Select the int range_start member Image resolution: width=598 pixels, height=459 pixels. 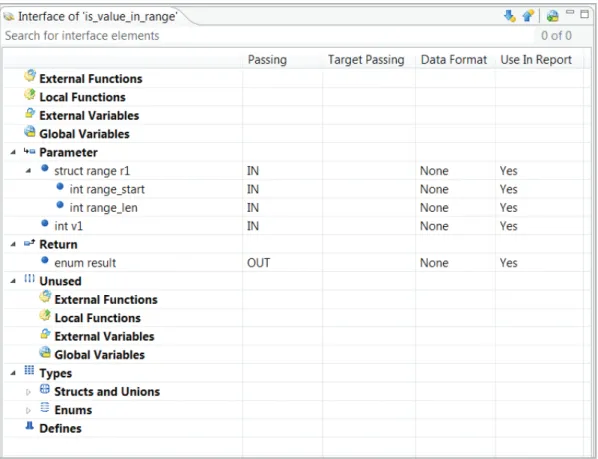(107, 189)
